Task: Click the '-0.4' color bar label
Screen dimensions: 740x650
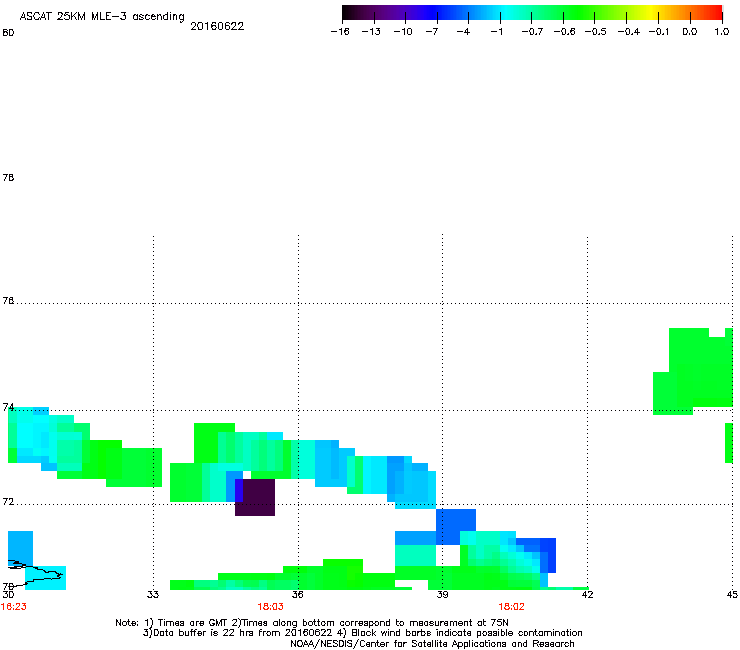Action: (629, 32)
